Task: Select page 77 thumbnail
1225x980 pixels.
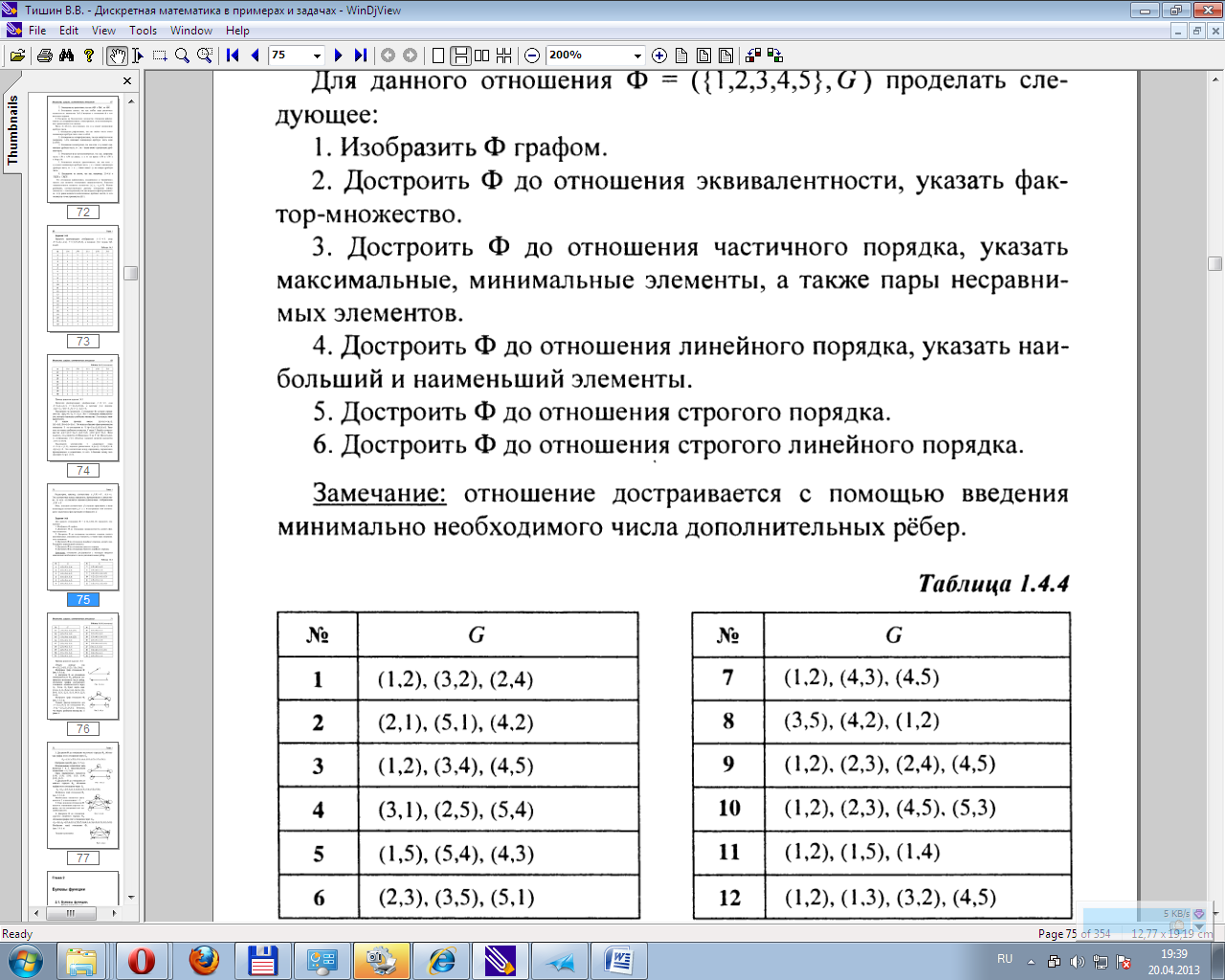Action: tap(83, 795)
